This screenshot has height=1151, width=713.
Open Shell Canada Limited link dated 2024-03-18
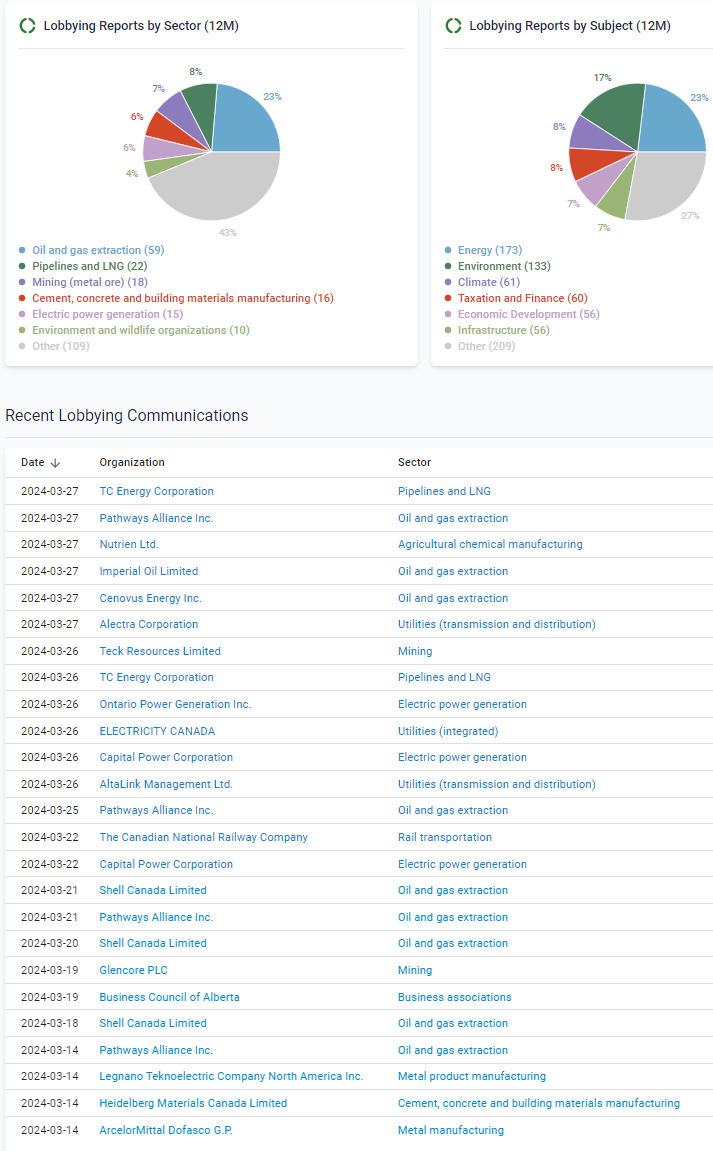click(x=153, y=1023)
